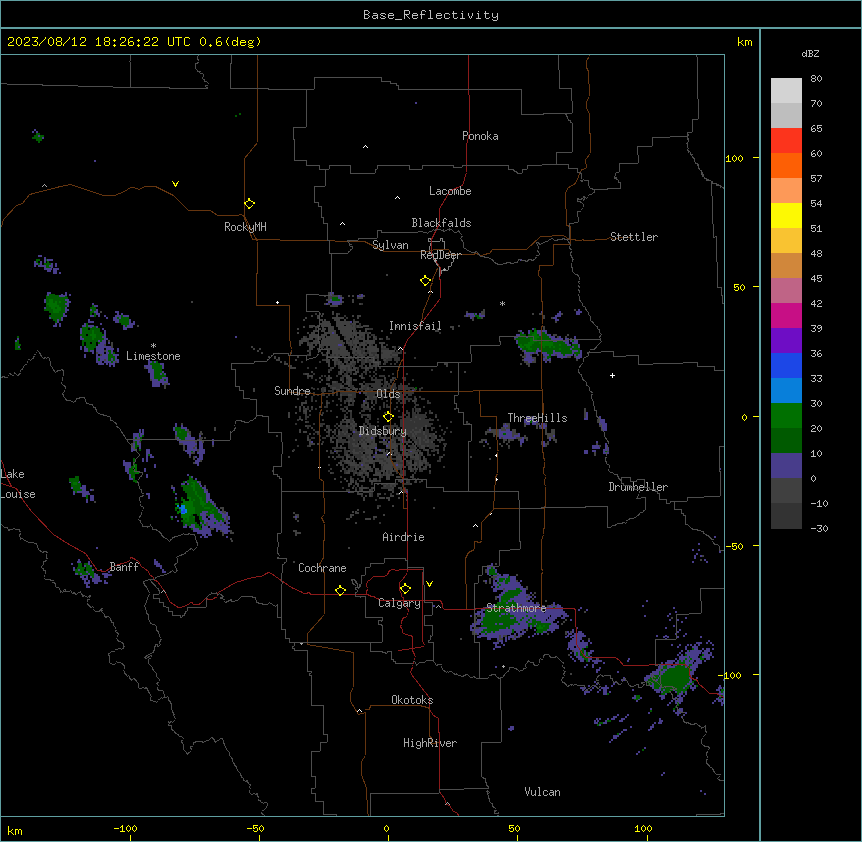The height and width of the screenshot is (842, 862).
Task: Click the white asterisk marker east of Innisfail
Action: click(502, 303)
